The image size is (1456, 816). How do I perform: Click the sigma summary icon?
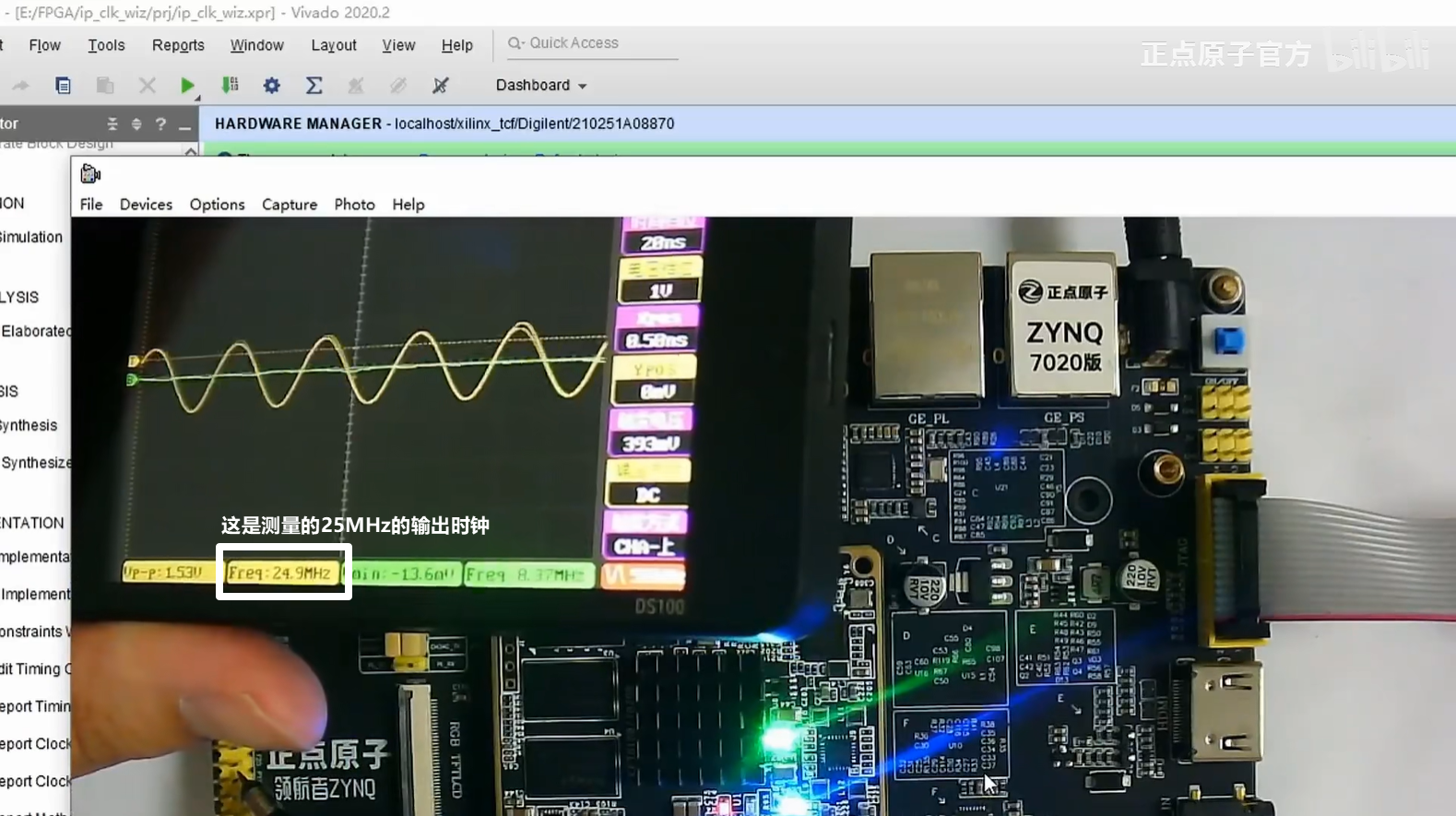coord(314,86)
